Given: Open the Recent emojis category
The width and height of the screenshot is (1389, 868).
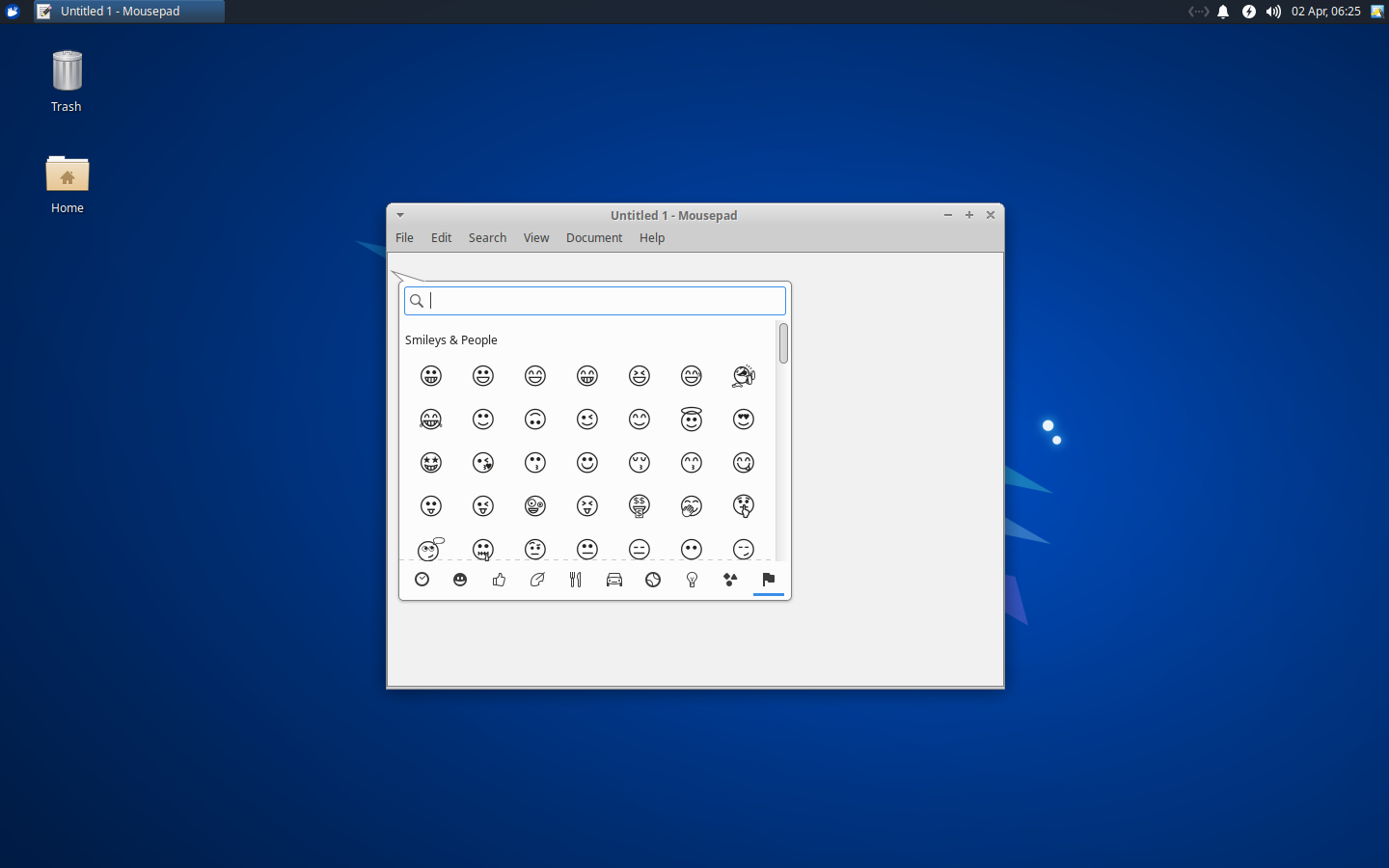Looking at the screenshot, I should pyautogui.click(x=422, y=580).
